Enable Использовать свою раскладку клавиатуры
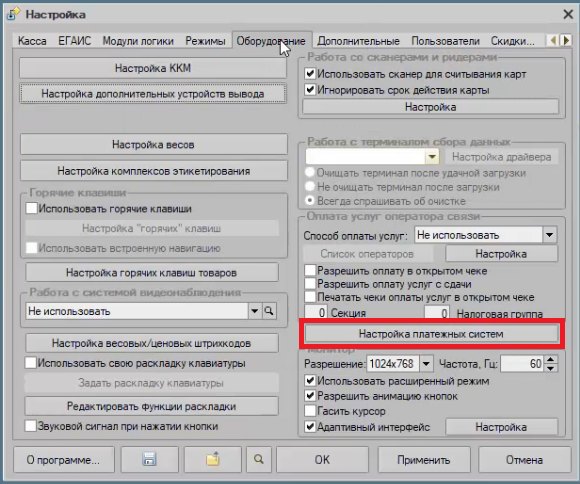The width and height of the screenshot is (580, 484). (x=30, y=363)
